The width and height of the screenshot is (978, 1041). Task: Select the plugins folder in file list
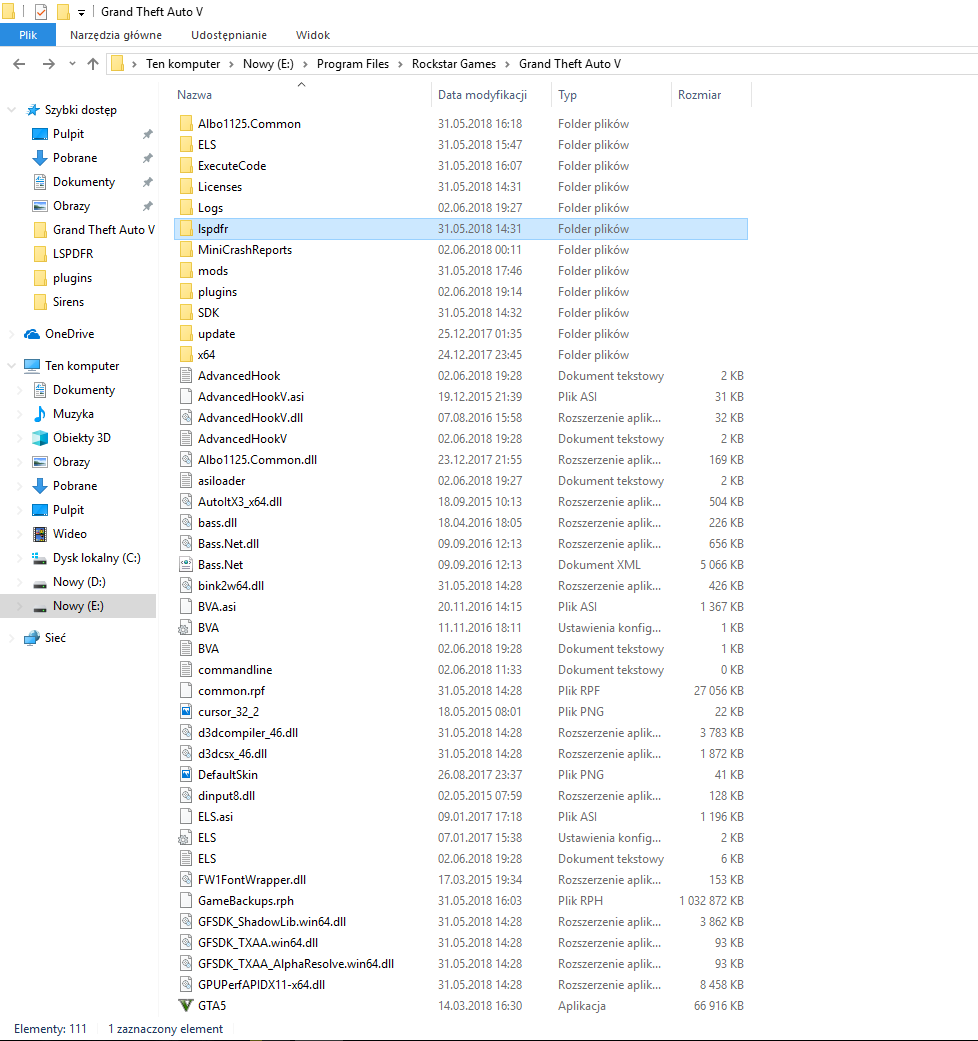[217, 291]
